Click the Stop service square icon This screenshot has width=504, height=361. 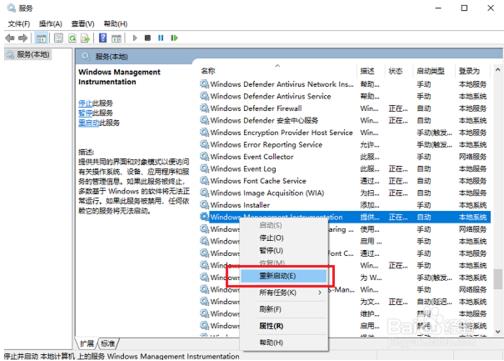[x=148, y=38]
